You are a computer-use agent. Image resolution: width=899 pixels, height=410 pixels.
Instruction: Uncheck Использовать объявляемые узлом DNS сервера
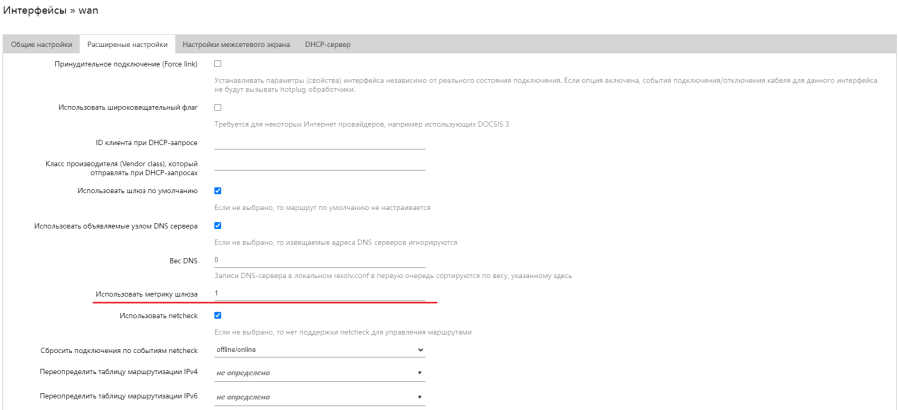[x=218, y=225]
